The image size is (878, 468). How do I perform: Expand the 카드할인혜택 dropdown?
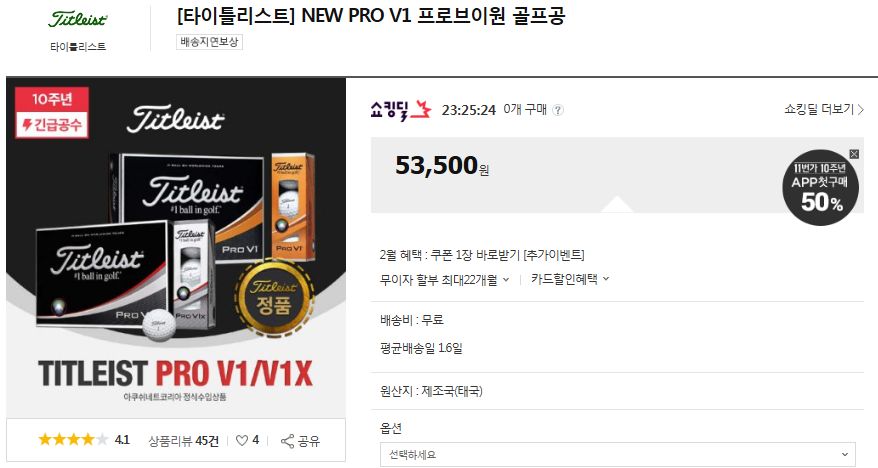(x=570, y=279)
